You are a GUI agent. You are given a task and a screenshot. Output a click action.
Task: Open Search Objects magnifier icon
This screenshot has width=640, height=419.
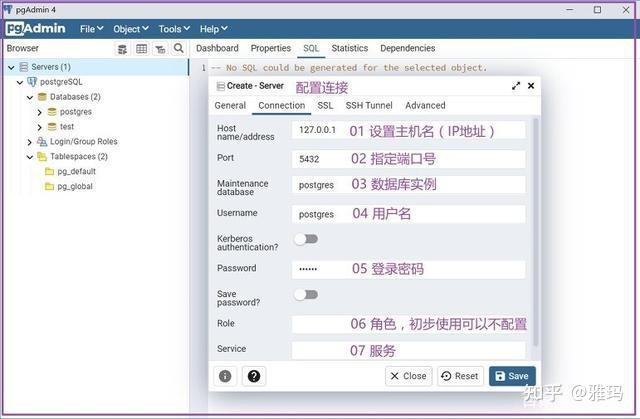(178, 49)
